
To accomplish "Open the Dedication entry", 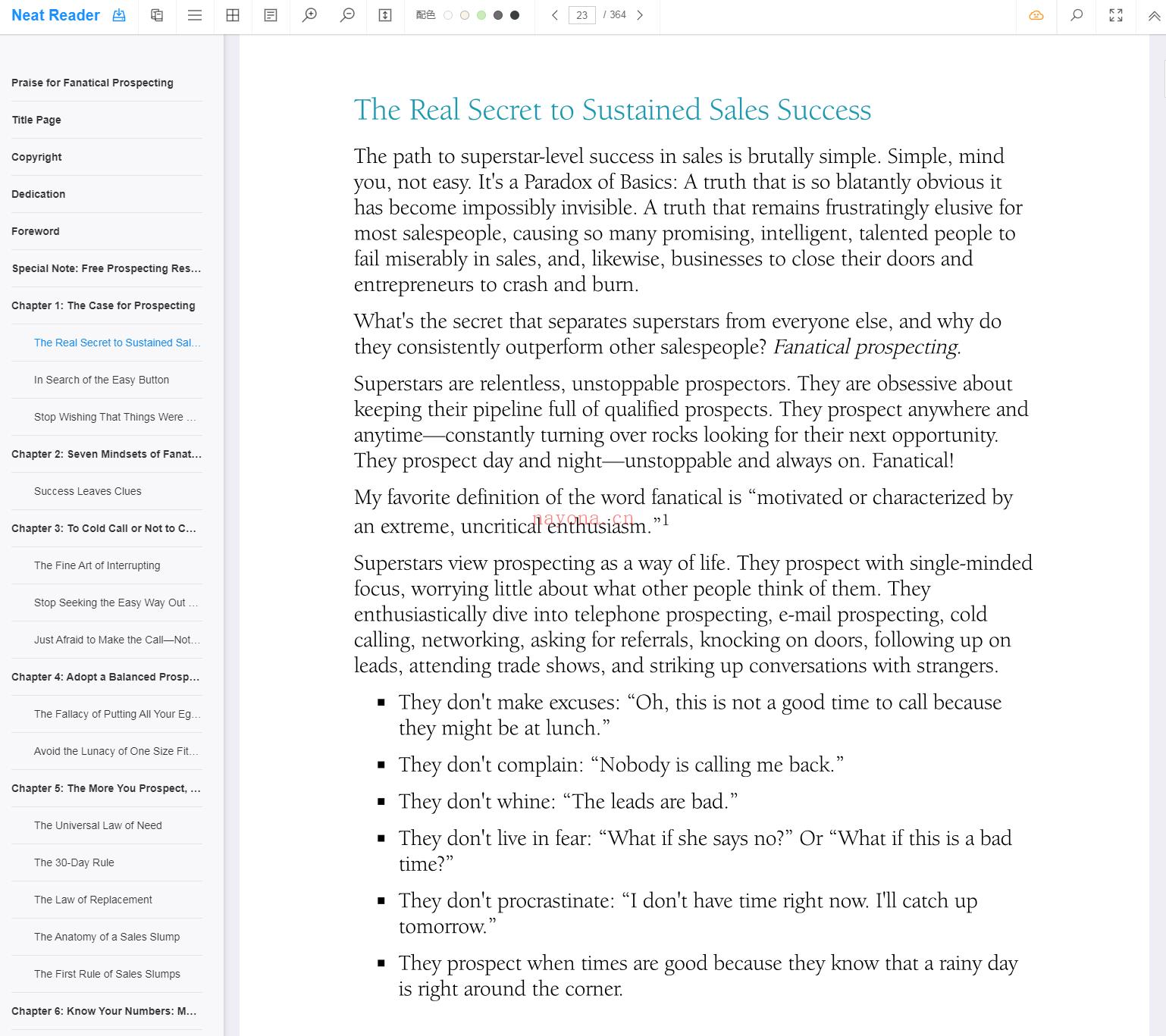I will (38, 194).
